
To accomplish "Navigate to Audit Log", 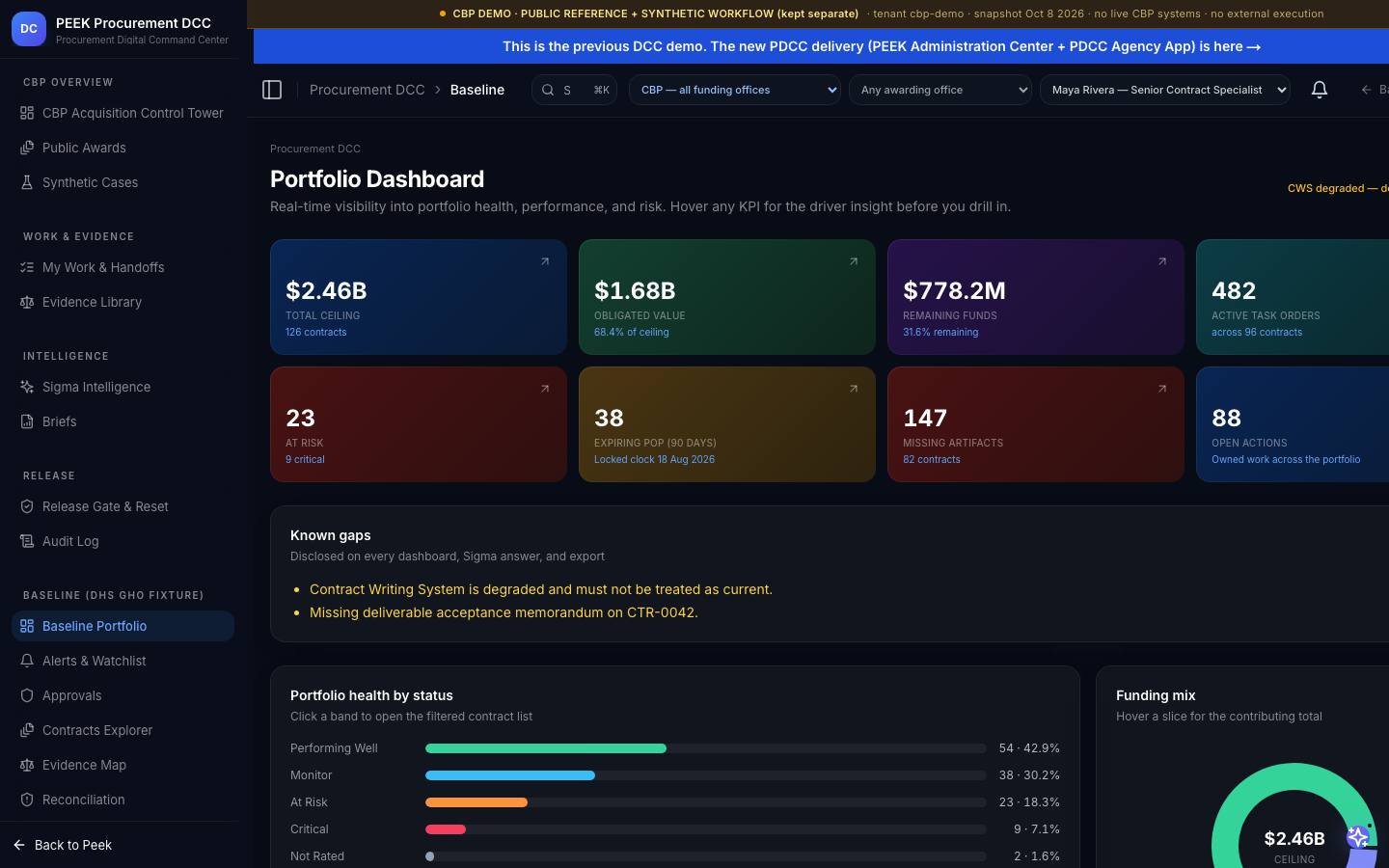I will 123,541.
